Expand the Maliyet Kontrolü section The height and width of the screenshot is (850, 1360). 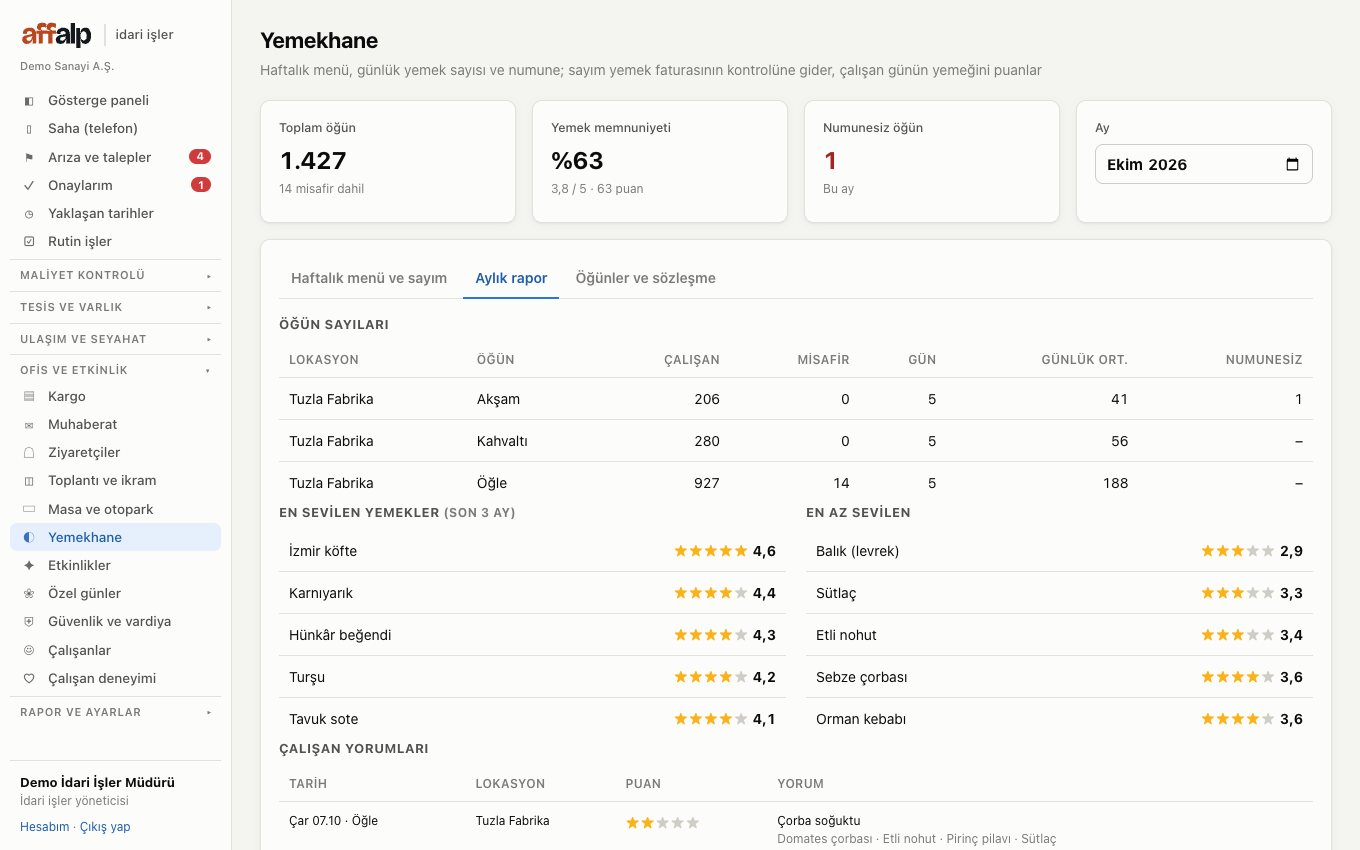[x=115, y=275]
